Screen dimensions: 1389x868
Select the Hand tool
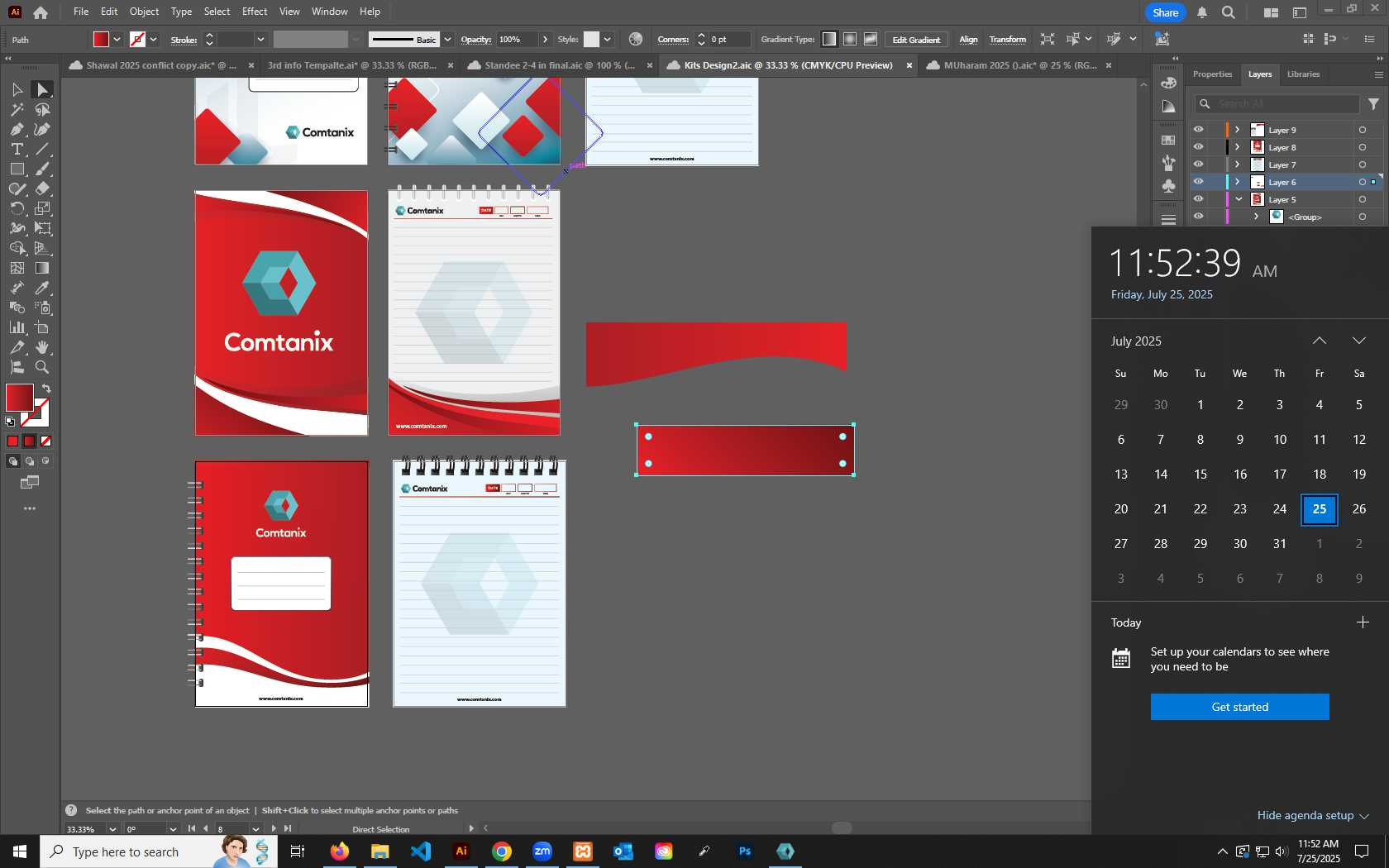(42, 347)
